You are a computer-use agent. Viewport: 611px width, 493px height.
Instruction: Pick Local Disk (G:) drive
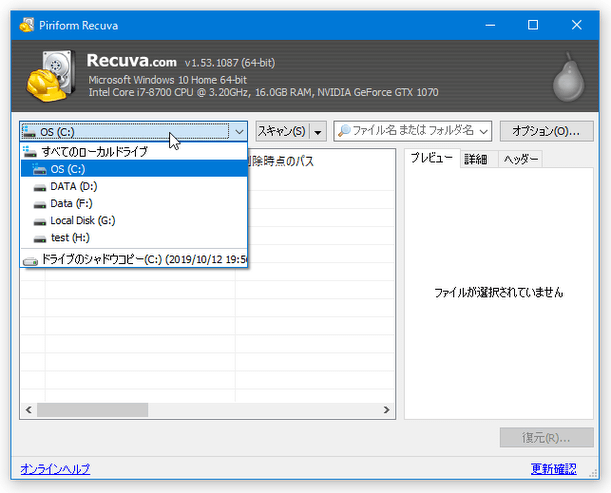(x=134, y=221)
